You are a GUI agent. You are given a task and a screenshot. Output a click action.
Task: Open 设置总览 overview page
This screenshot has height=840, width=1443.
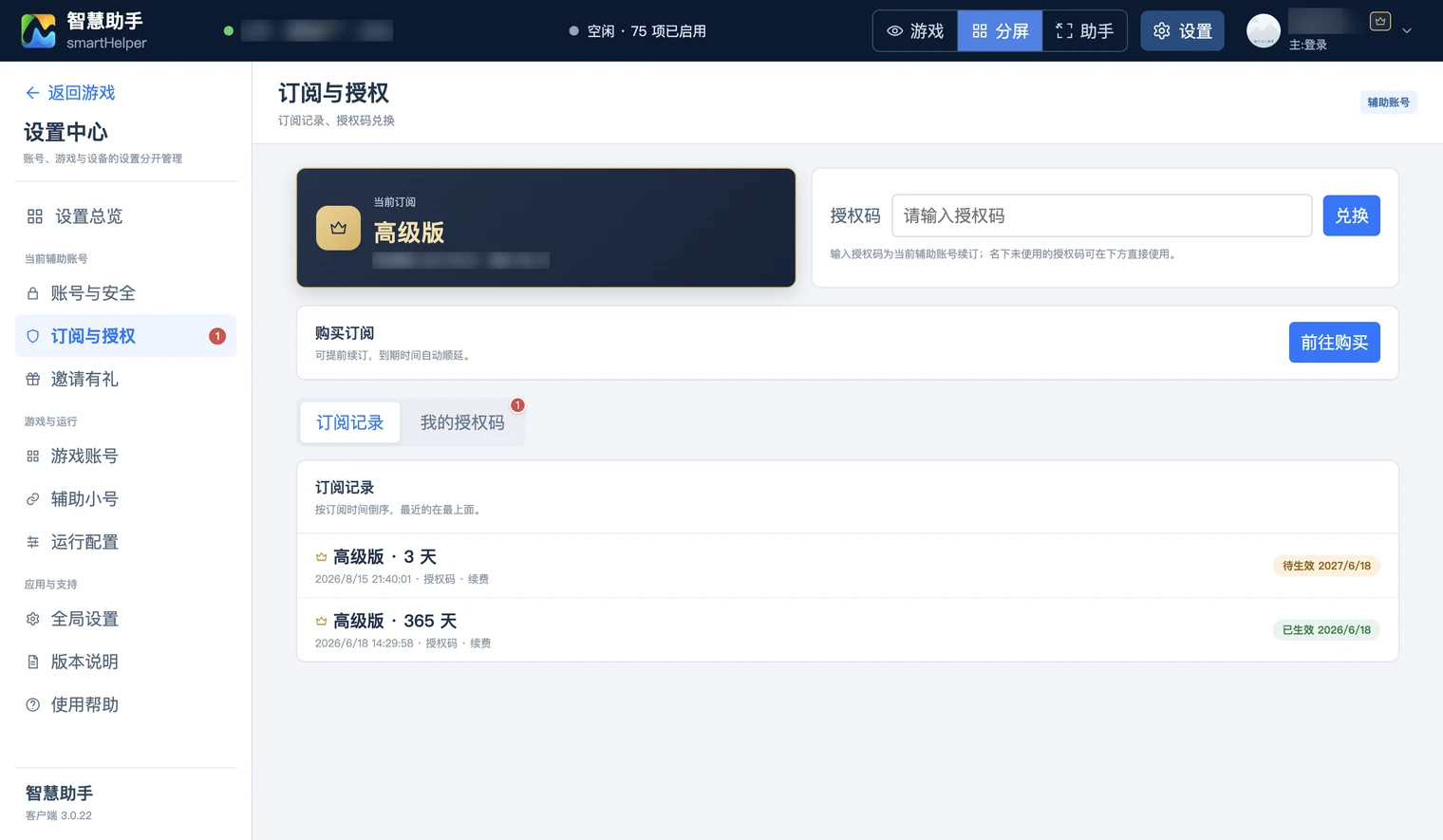(x=125, y=216)
